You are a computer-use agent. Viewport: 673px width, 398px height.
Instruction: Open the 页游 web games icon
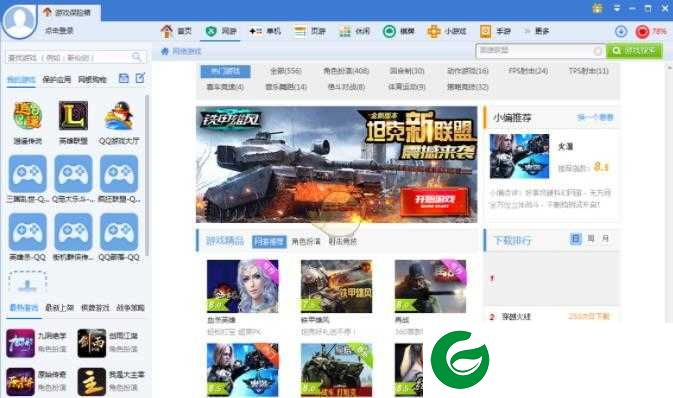(x=300, y=31)
